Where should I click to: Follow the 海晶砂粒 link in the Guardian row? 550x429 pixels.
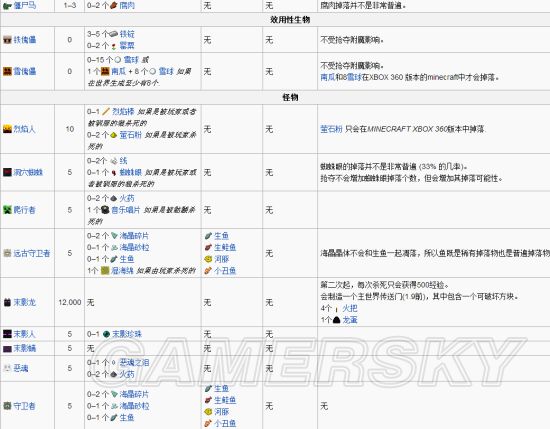coord(134,406)
